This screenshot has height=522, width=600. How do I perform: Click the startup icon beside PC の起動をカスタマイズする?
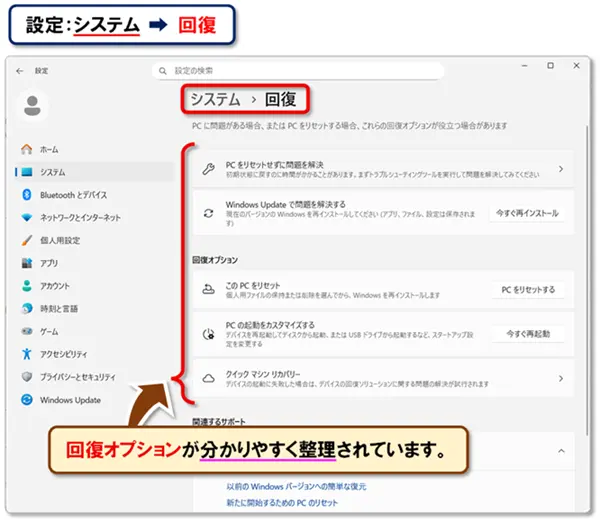click(209, 334)
